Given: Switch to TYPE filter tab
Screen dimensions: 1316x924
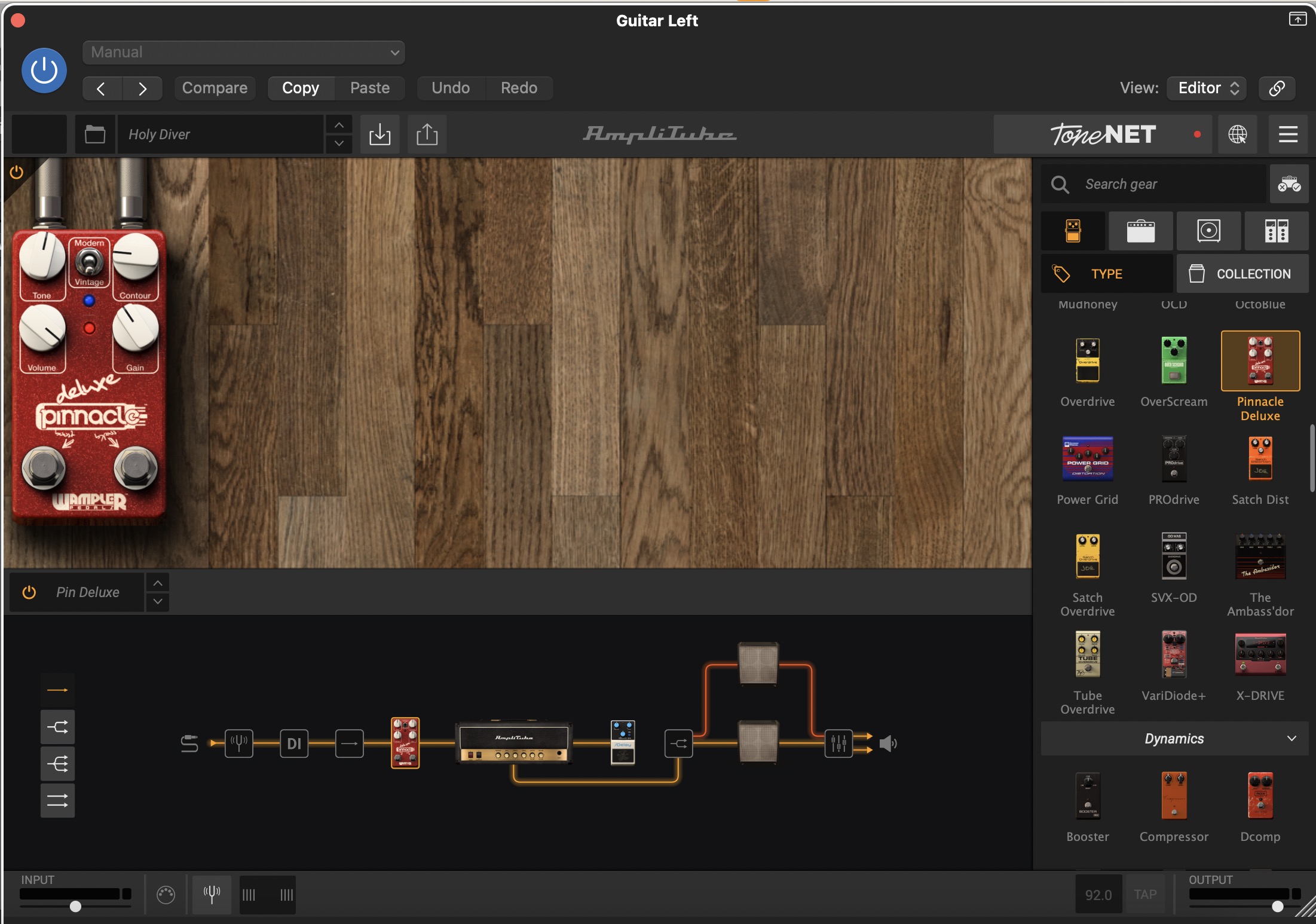Looking at the screenshot, I should click(x=1107, y=274).
